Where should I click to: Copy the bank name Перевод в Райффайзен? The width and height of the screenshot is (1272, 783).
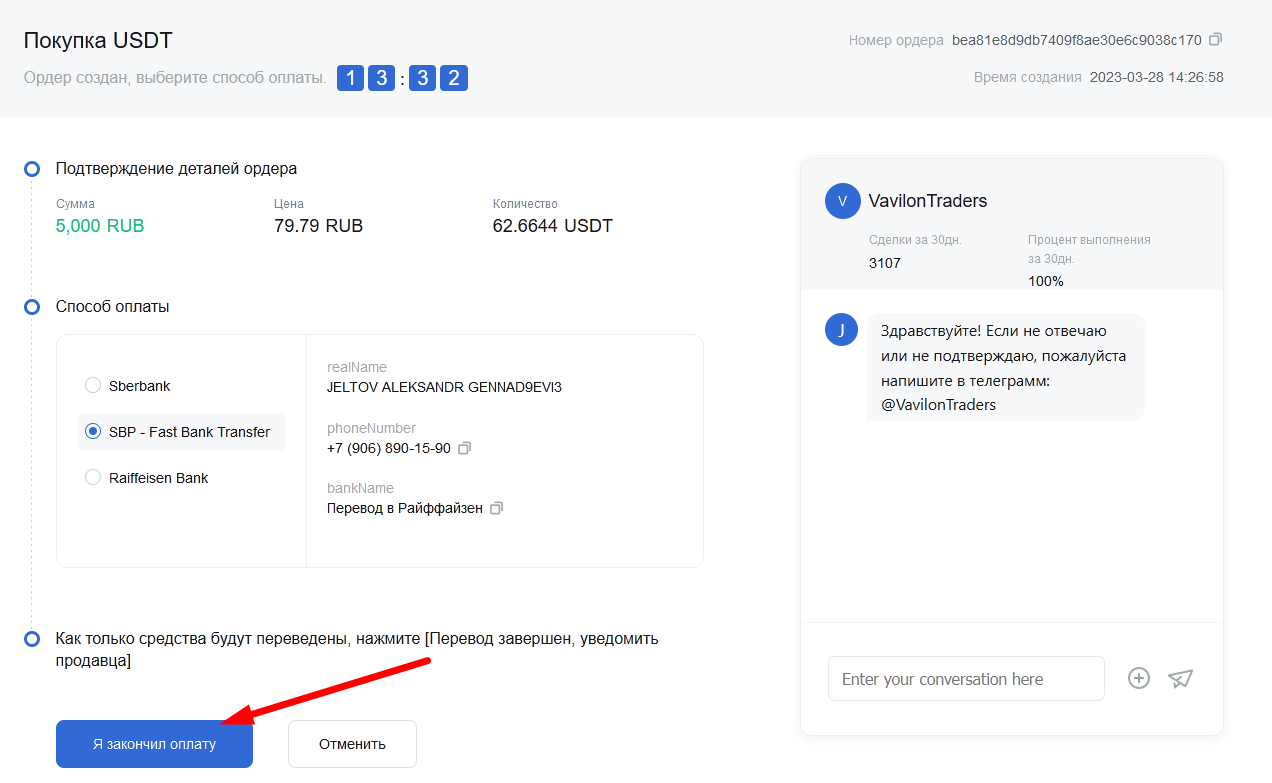click(496, 508)
